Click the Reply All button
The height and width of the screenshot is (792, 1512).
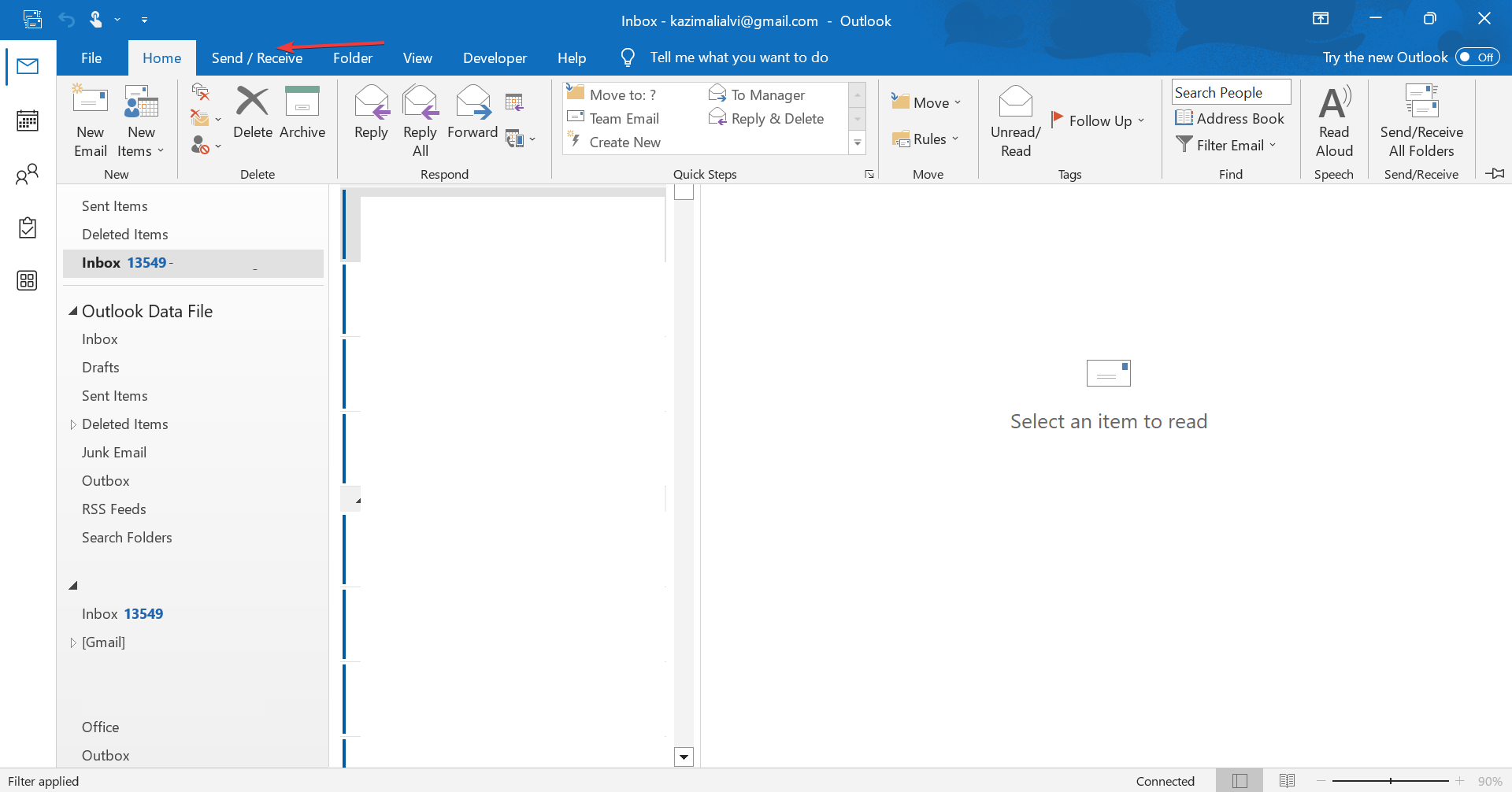pos(420,121)
